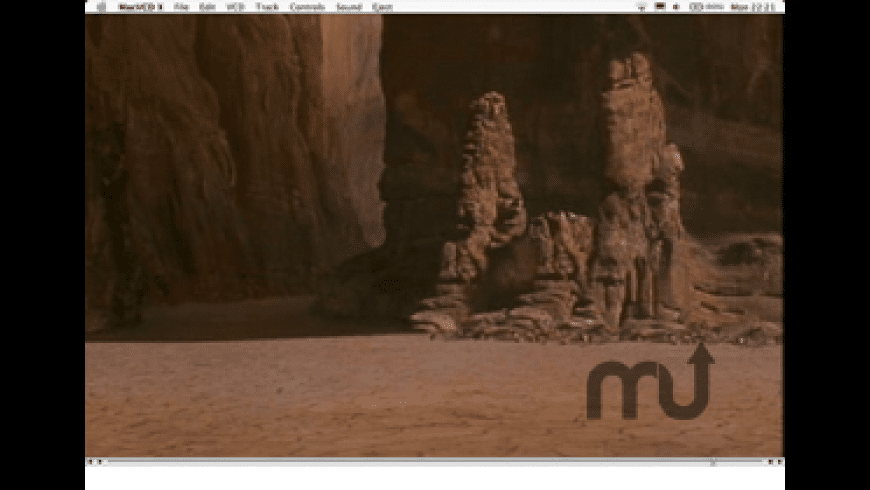Open the Controls menu
This screenshot has width=870, height=490.
pyautogui.click(x=307, y=7)
